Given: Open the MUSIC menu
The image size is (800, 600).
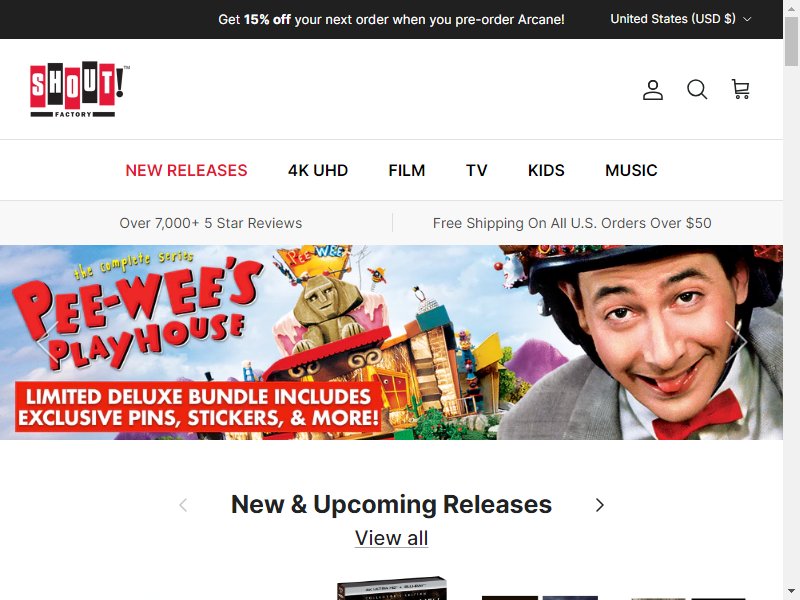Looking at the screenshot, I should pyautogui.click(x=631, y=170).
